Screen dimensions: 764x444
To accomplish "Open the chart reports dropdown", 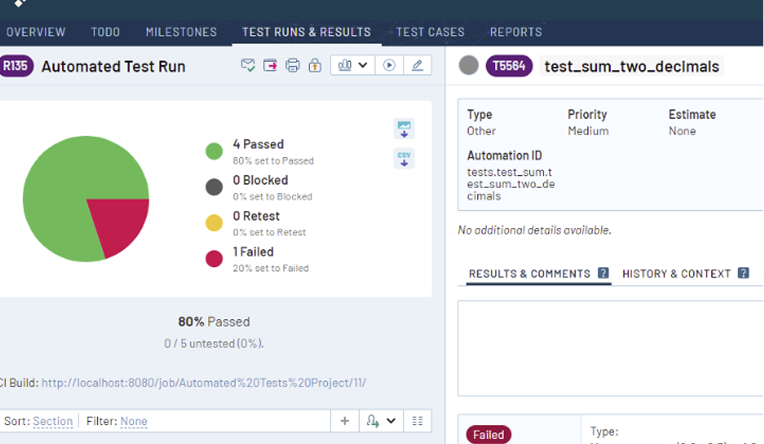I will 351,66.
